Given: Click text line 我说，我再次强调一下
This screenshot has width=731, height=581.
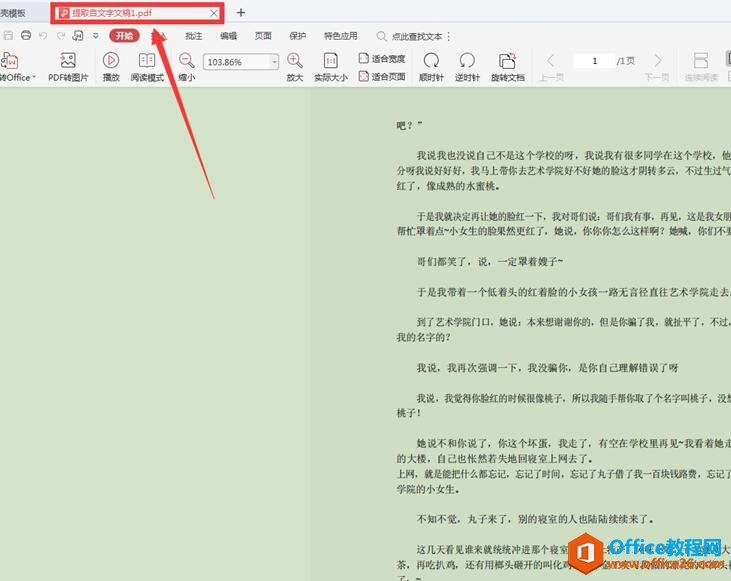Looking at the screenshot, I should point(548,367).
